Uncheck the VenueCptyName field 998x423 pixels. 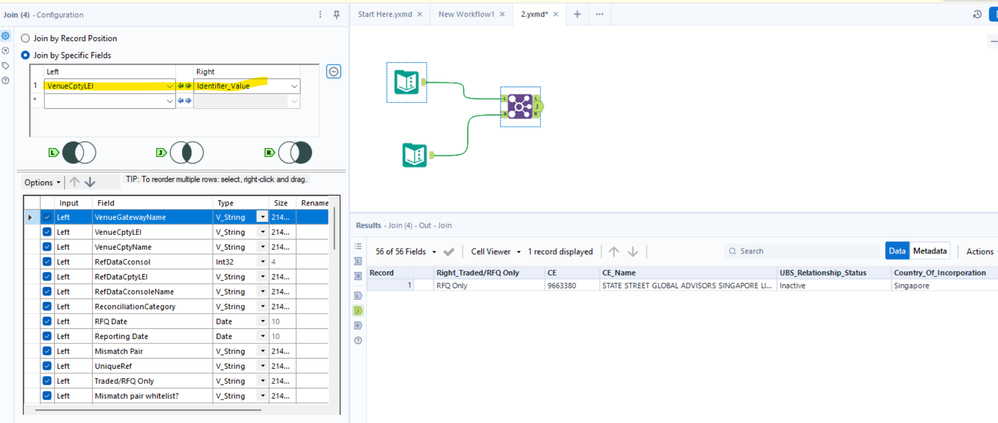(46, 247)
